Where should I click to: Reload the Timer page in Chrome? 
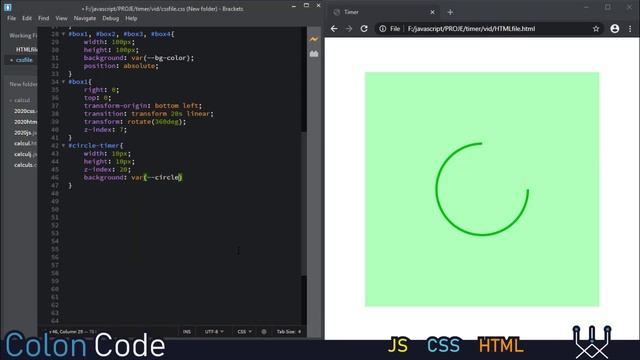point(364,29)
